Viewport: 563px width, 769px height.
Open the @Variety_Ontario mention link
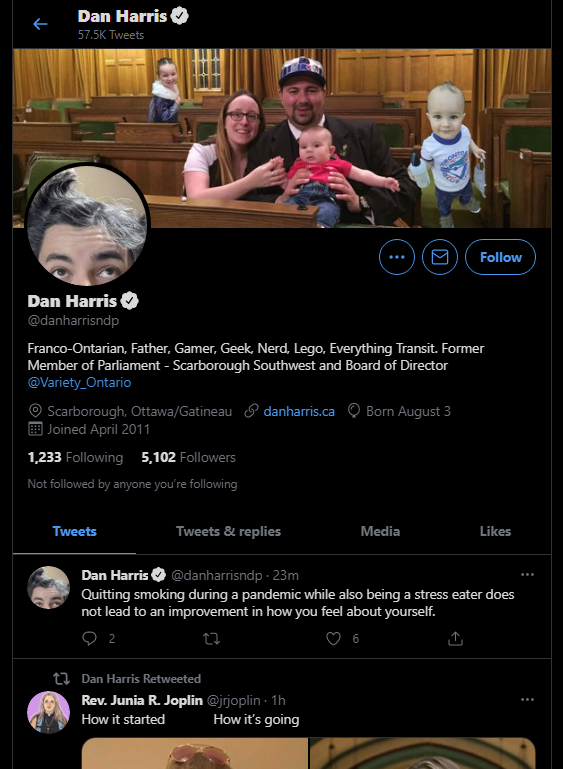79,383
